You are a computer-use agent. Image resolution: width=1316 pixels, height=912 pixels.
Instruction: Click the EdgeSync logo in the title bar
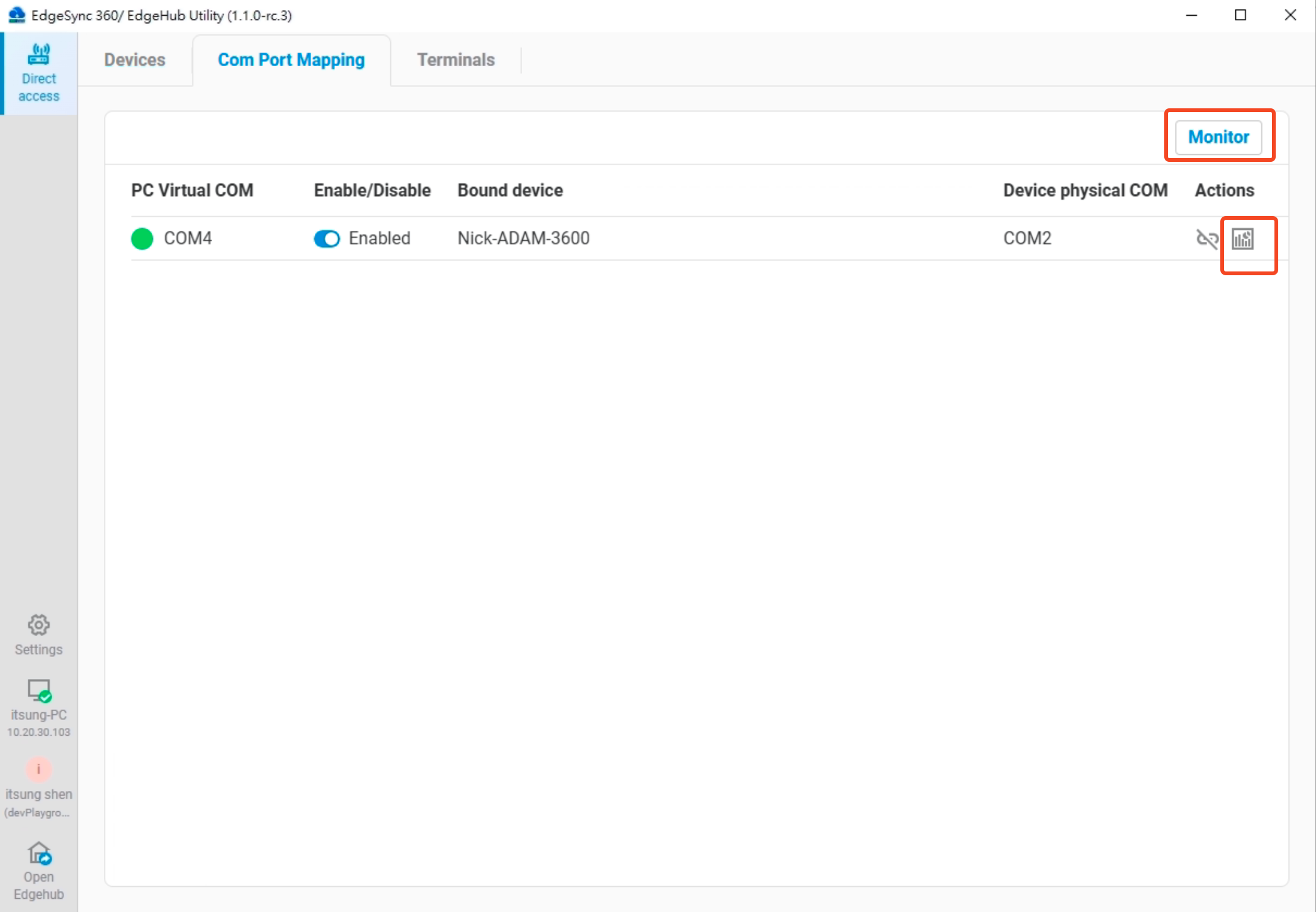(16, 15)
